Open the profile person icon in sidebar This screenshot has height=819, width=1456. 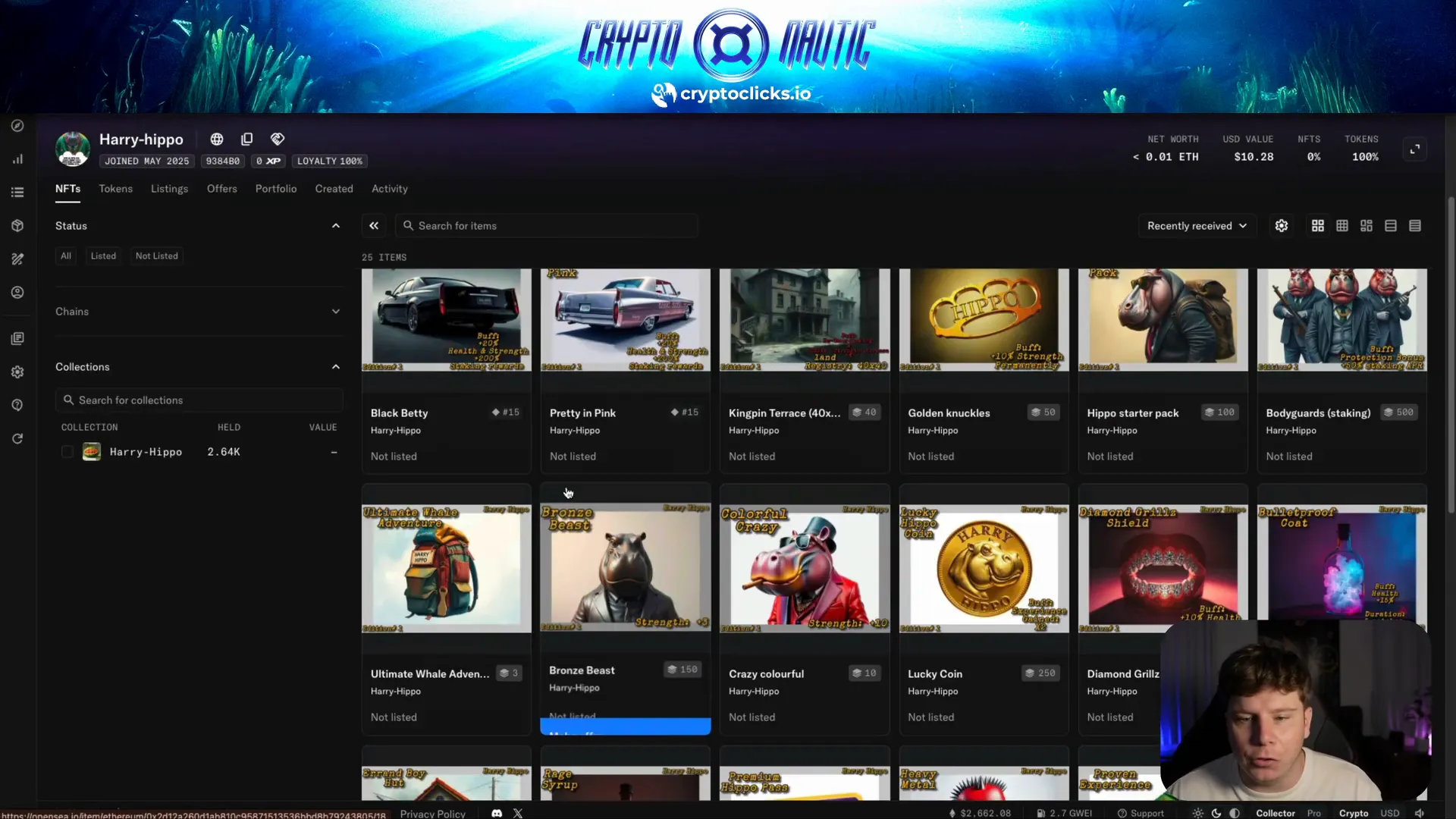pos(17,293)
